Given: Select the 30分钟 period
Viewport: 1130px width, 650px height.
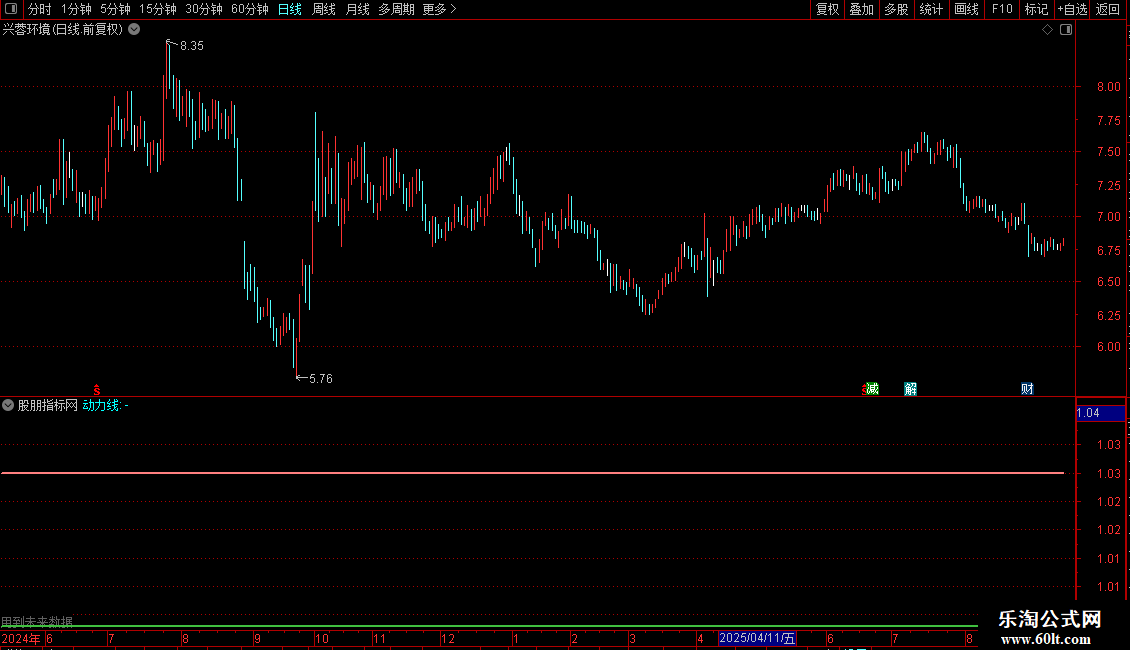Looking at the screenshot, I should (204, 9).
